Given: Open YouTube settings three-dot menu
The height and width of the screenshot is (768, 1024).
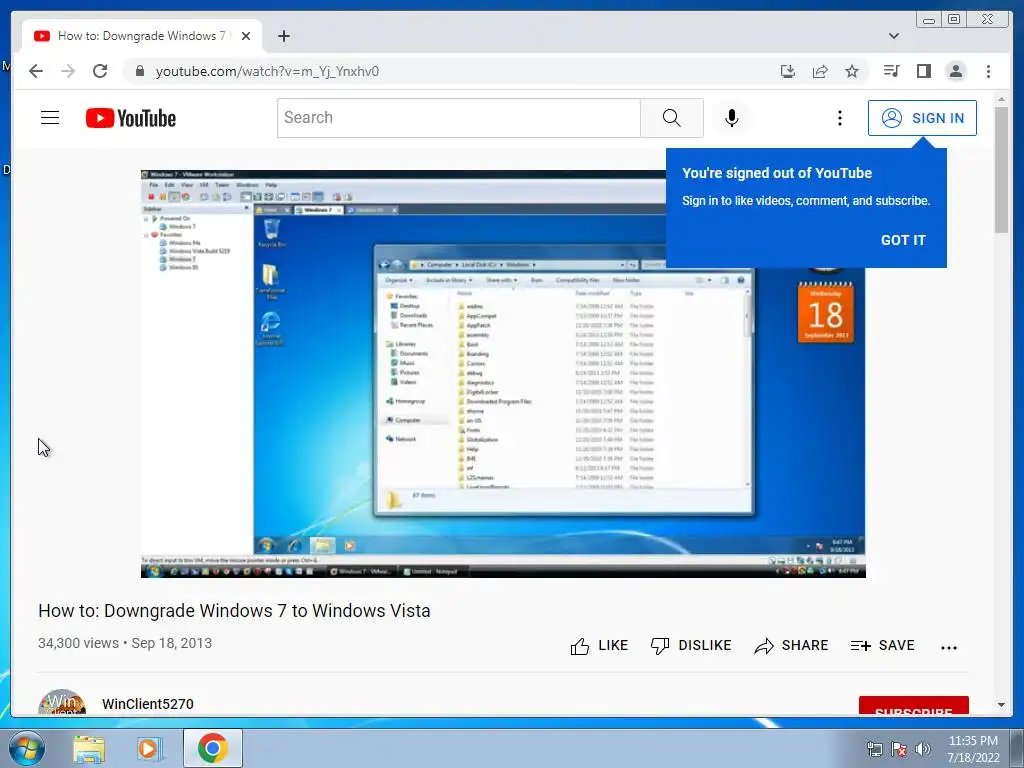Looking at the screenshot, I should 840,118.
